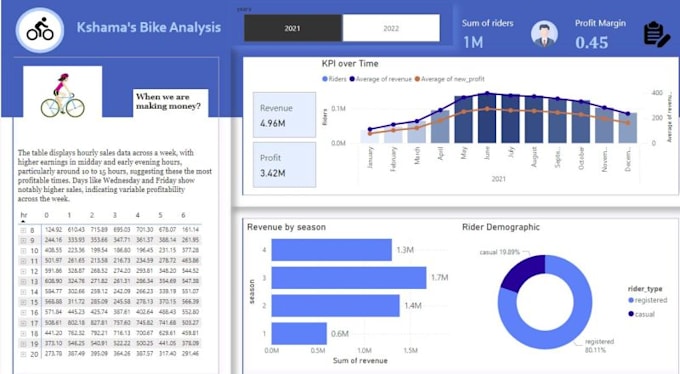Screen dimensions: 680x374
Task: Click the businessman avatar icon
Action: [x=544, y=34]
